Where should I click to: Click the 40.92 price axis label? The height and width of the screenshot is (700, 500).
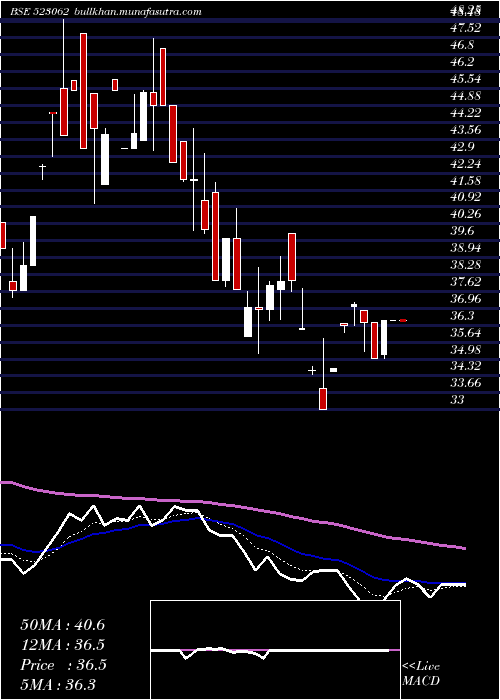(466, 197)
